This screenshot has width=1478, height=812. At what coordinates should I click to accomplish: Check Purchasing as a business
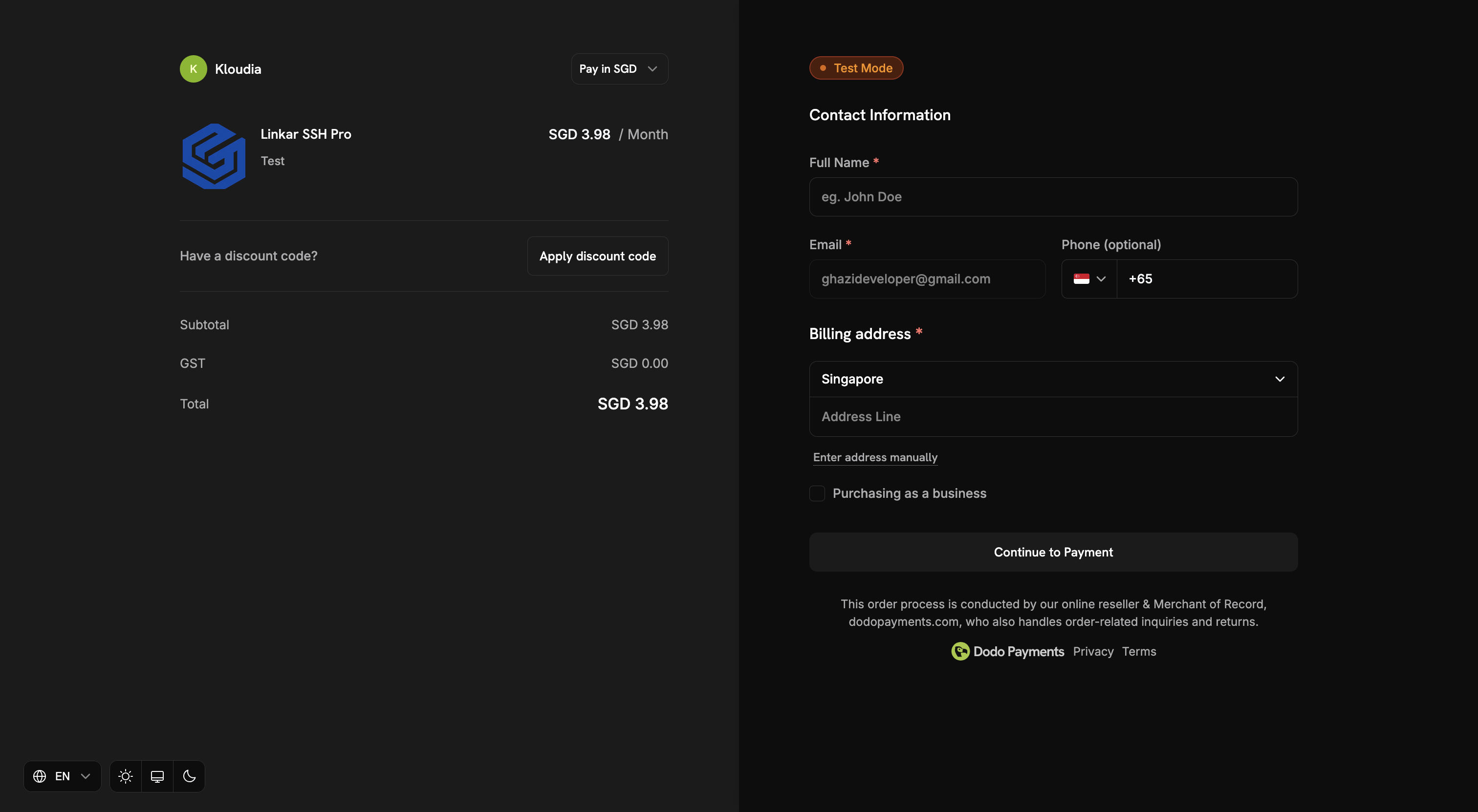(817, 493)
